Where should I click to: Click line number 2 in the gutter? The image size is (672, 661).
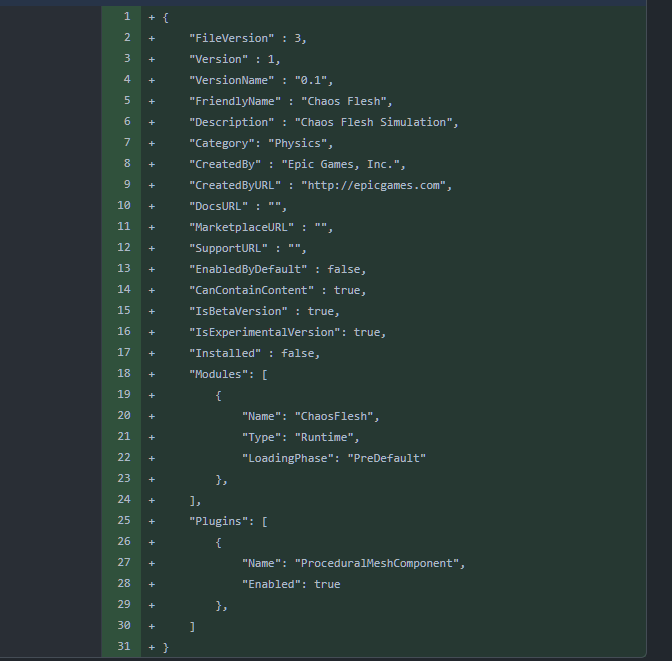coord(127,38)
